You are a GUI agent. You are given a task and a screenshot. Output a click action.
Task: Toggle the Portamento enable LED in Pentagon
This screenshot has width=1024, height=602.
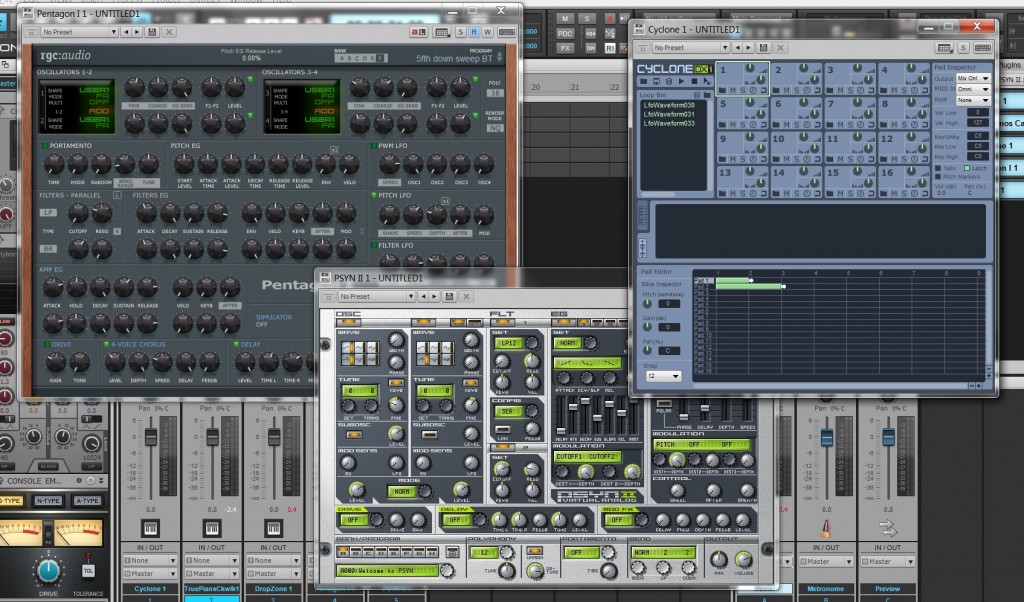pyautogui.click(x=45, y=146)
